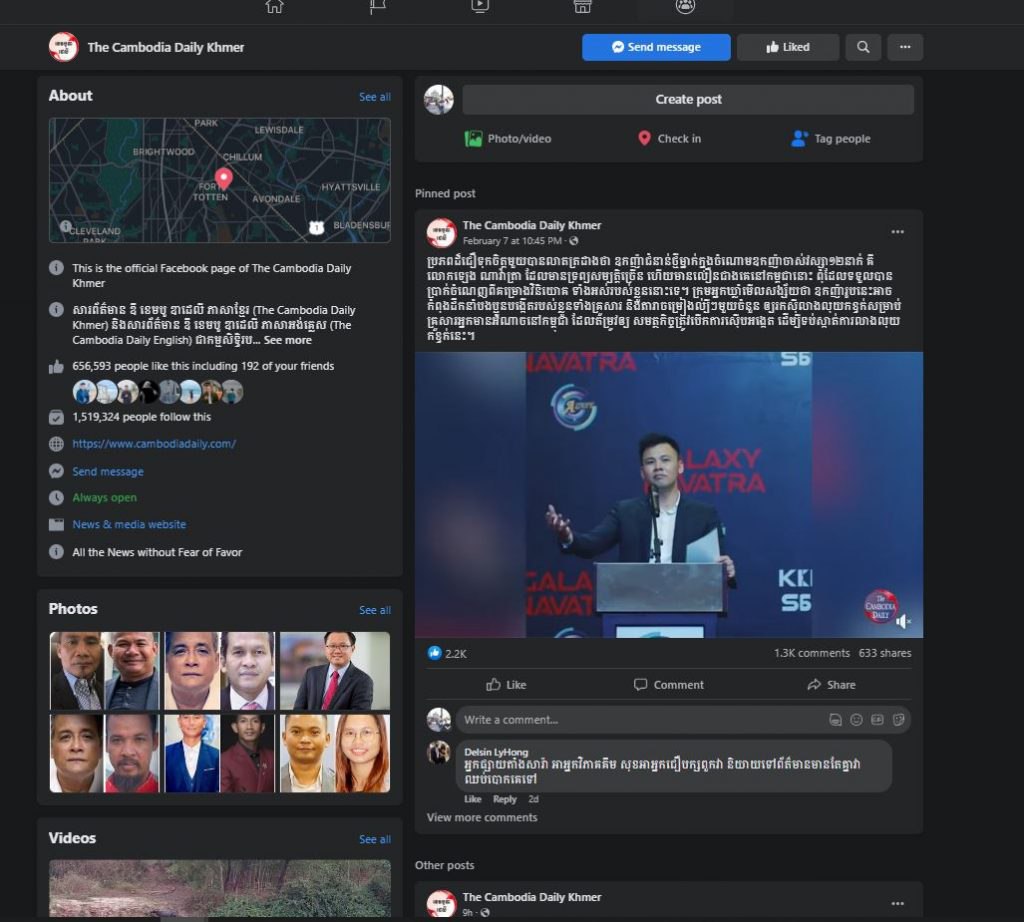Open the Watch video icon in top bar
1024x922 pixels.
[x=480, y=6]
